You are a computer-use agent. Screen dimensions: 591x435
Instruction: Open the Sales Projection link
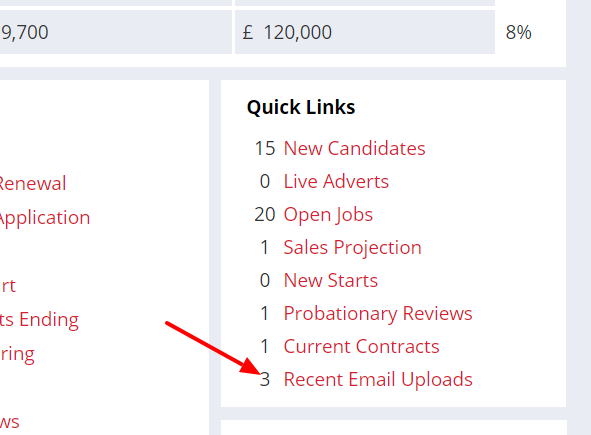pos(352,248)
